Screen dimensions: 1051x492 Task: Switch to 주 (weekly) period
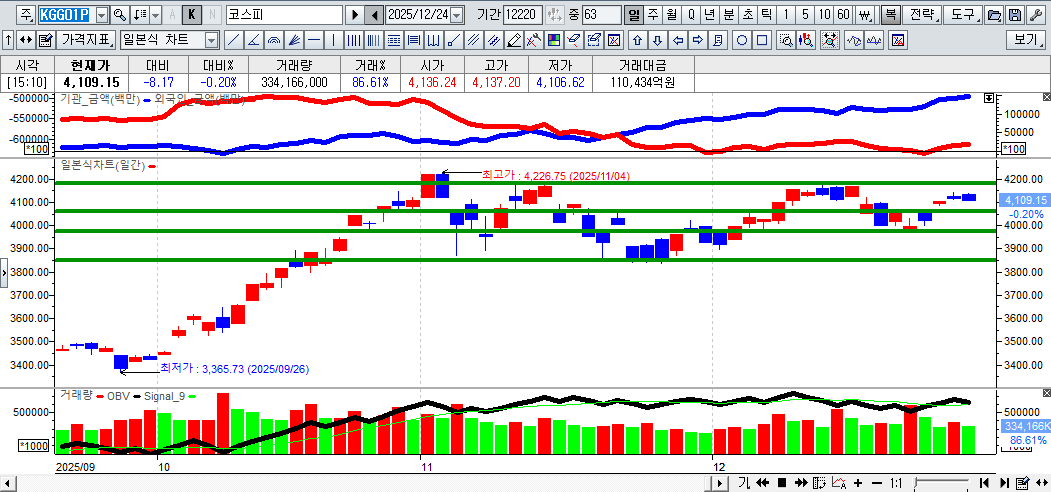click(x=653, y=15)
